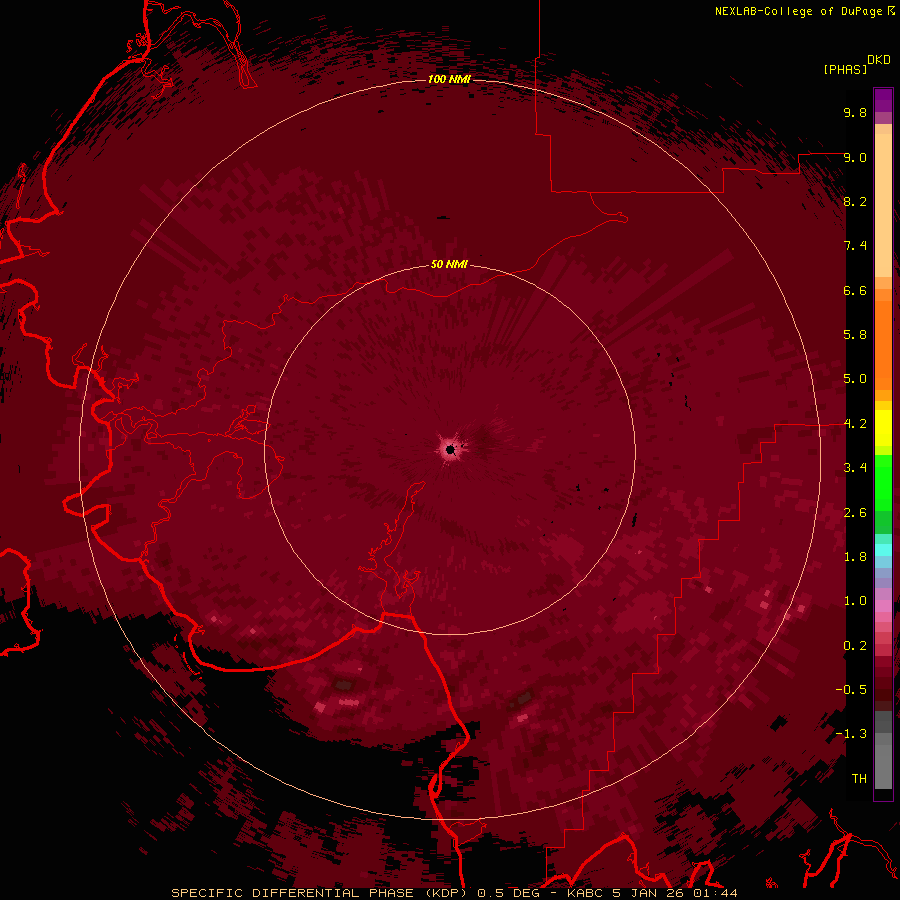
Task: Select the 2.6 legend value
Action: click(x=855, y=513)
